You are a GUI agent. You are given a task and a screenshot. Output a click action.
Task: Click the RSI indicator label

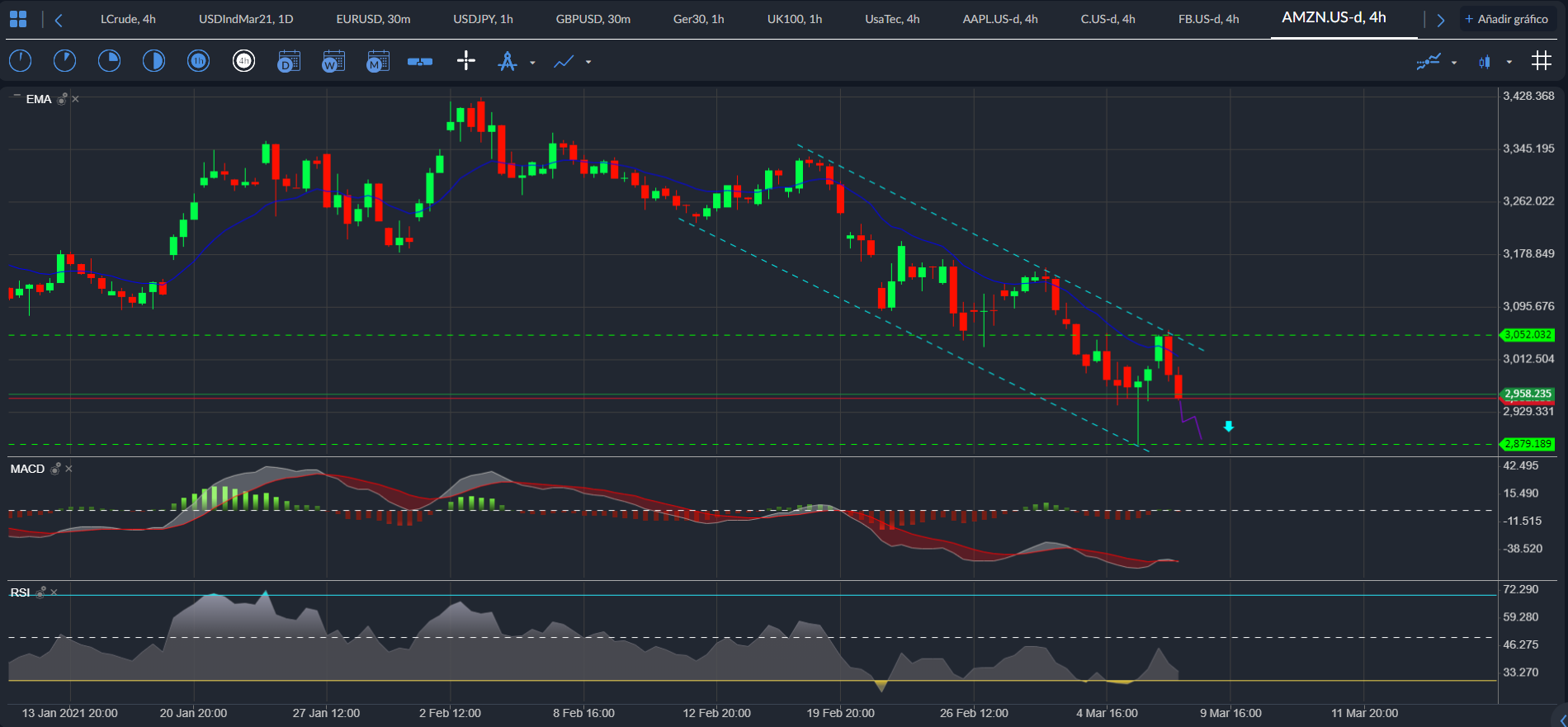(20, 592)
